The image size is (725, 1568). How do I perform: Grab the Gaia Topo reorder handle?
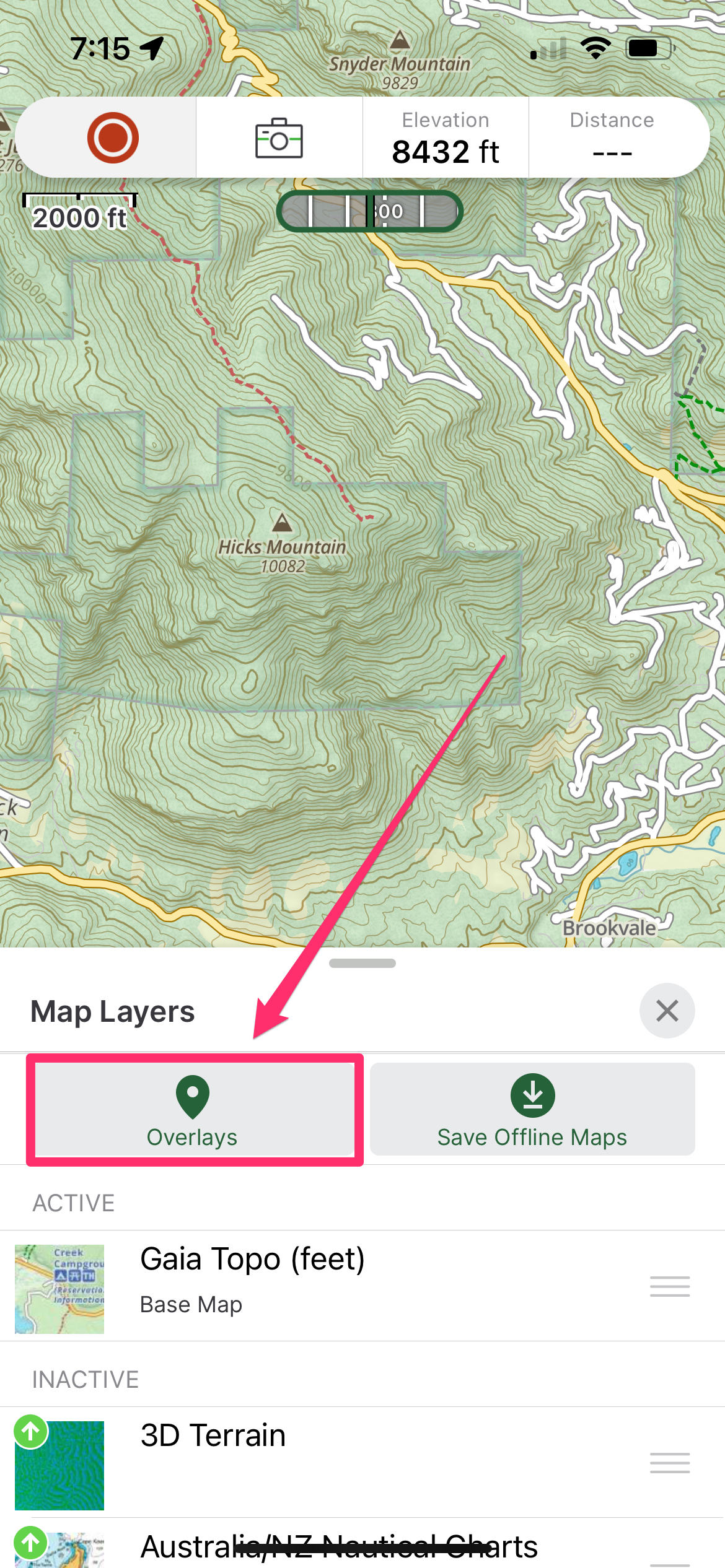[x=670, y=1286]
